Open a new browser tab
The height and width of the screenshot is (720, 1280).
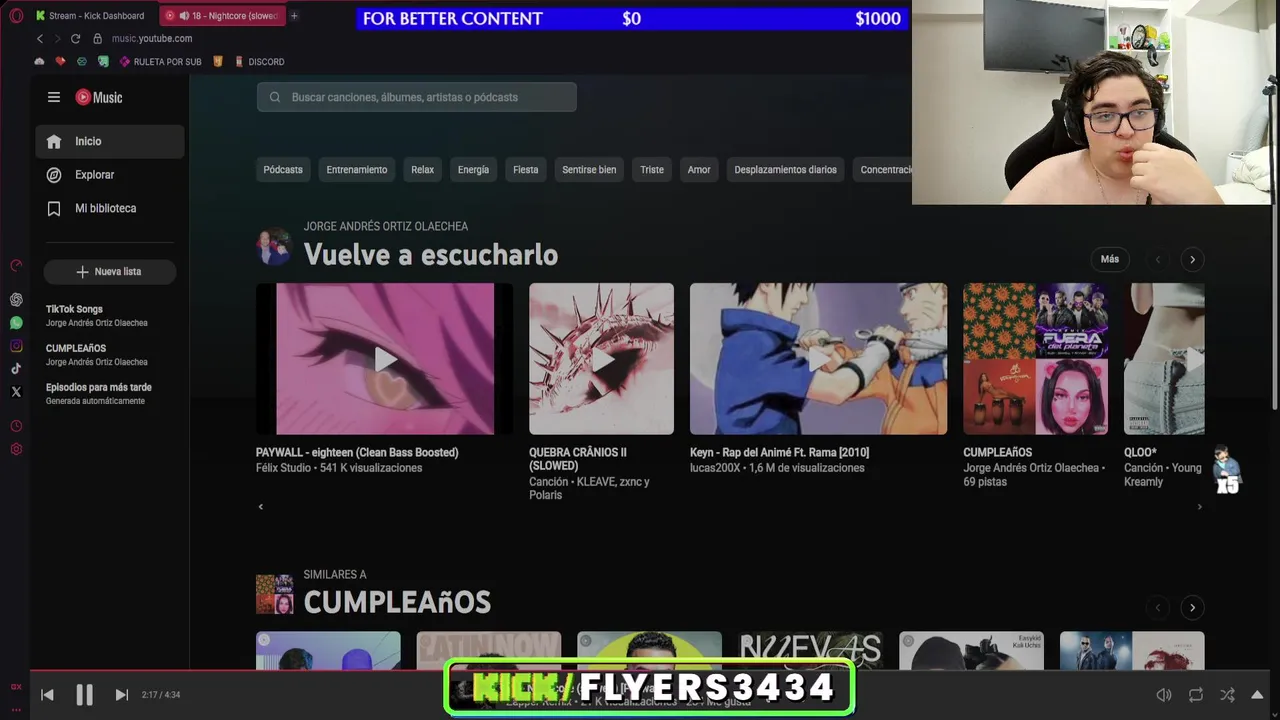point(294,16)
